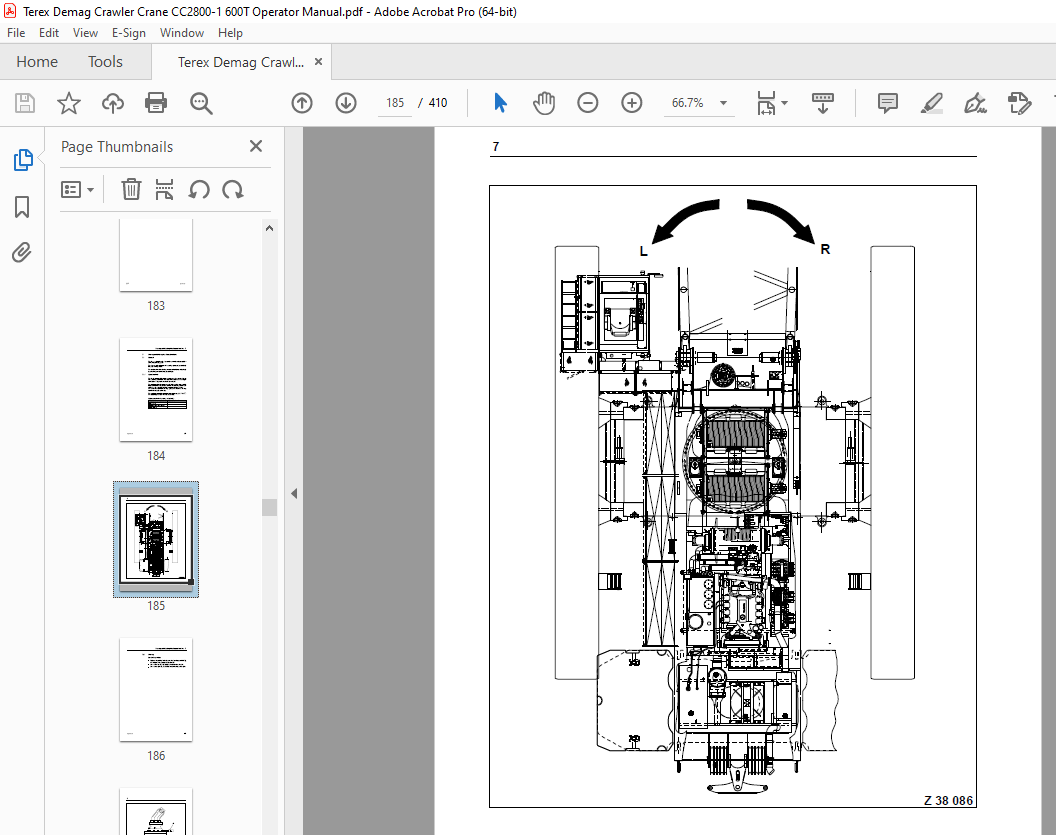Add a comment sticky note
This screenshot has width=1056, height=835.
pos(888,103)
